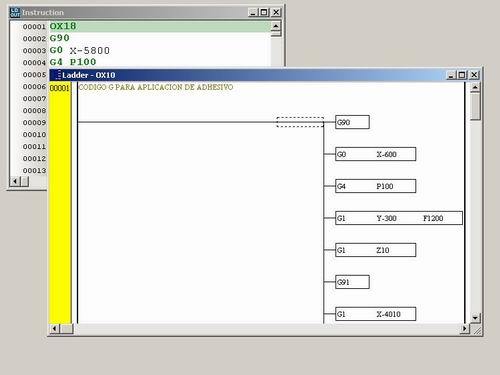Viewport: 500px width, 375px height.
Task: Select the G90 instruction block
Action: (352, 122)
